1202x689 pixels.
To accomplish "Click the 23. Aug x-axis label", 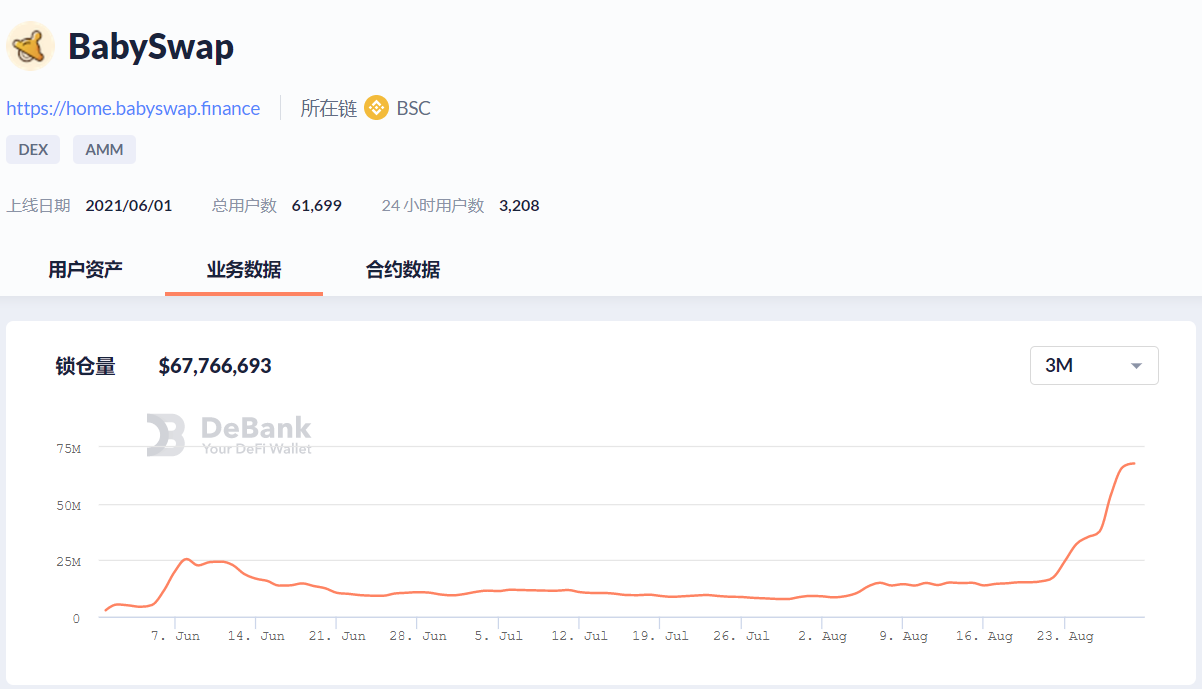I will 1067,636.
